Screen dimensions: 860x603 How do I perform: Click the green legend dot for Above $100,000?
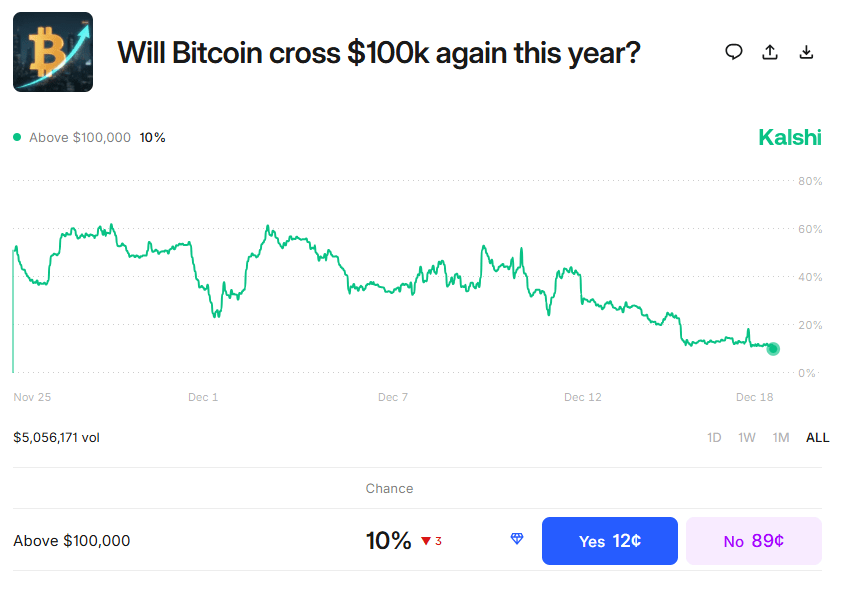(17, 137)
